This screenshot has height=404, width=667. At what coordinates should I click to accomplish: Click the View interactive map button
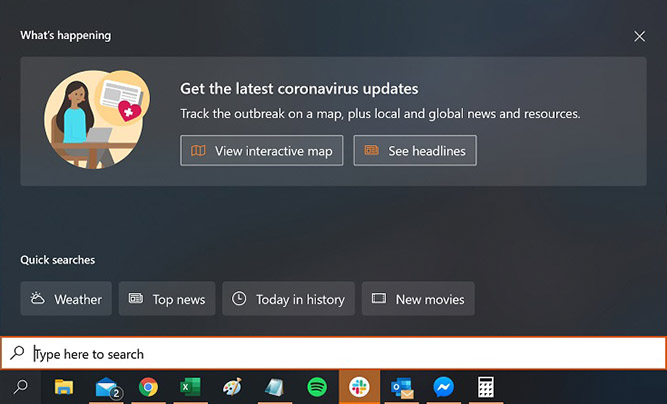262,151
